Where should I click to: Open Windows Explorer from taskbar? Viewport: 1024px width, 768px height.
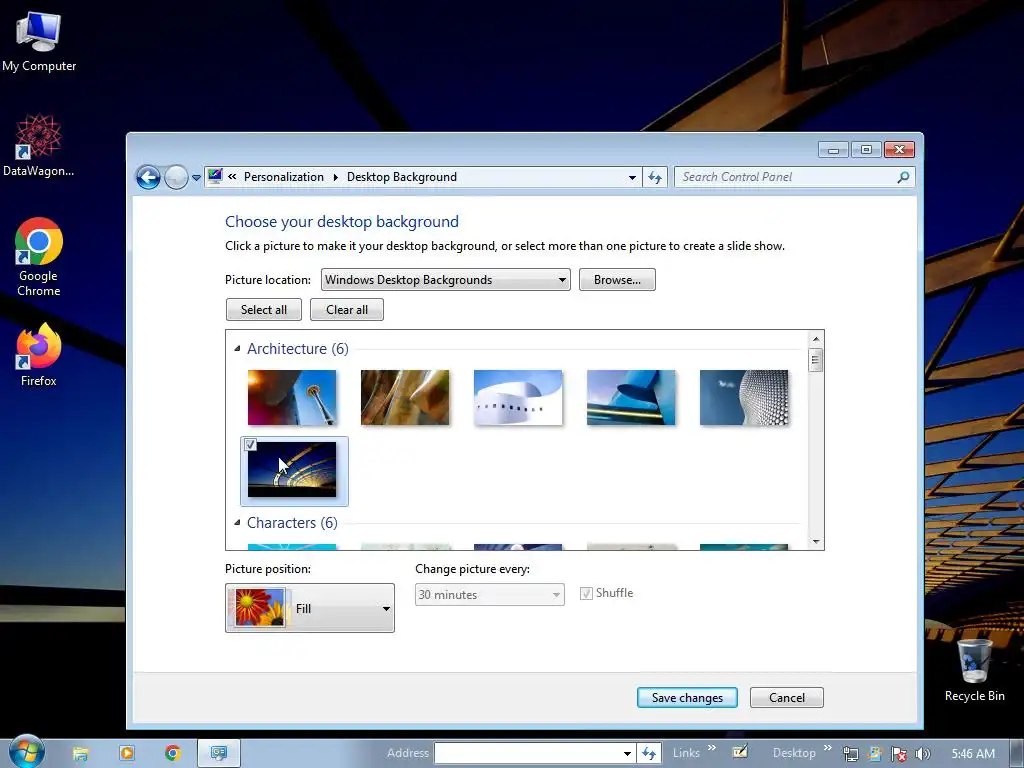[x=80, y=754]
